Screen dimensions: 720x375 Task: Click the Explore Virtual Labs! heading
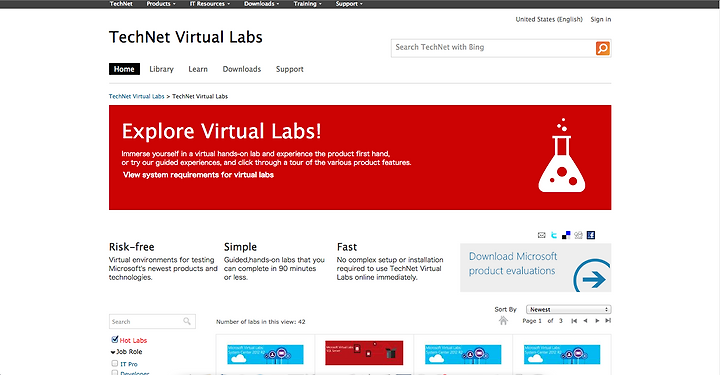(x=221, y=131)
